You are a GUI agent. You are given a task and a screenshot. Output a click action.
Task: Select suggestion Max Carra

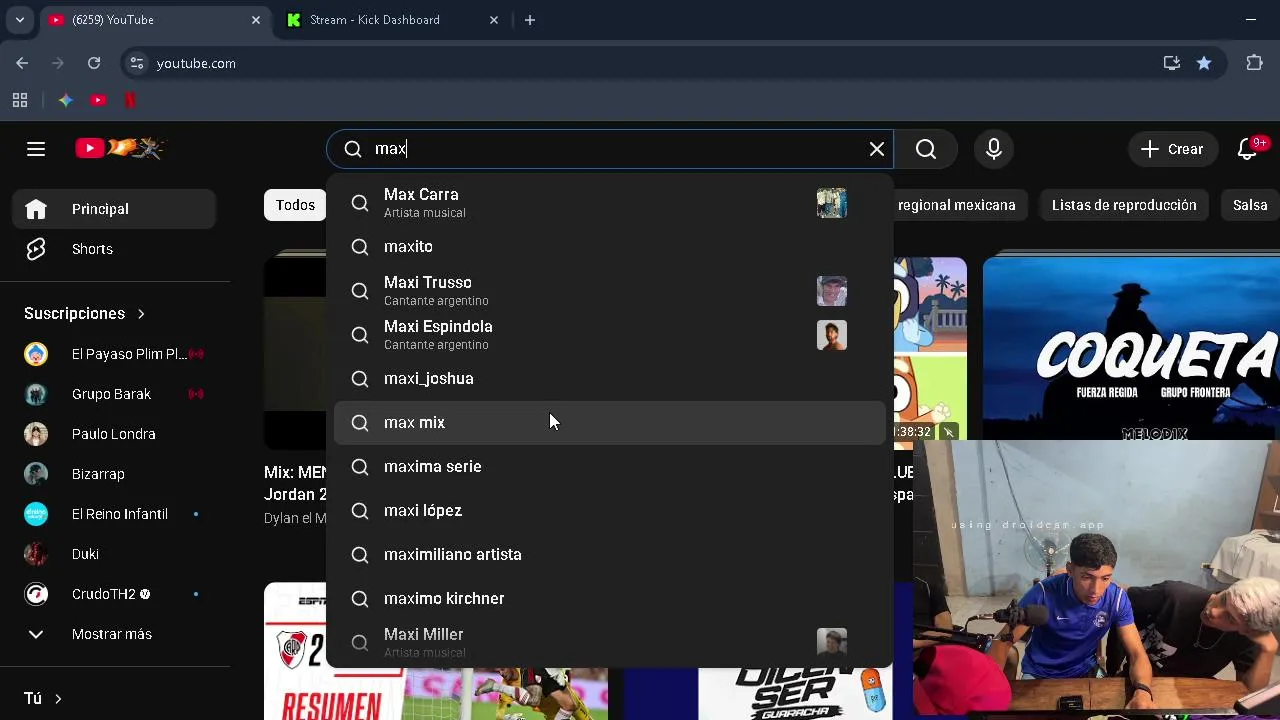609,203
